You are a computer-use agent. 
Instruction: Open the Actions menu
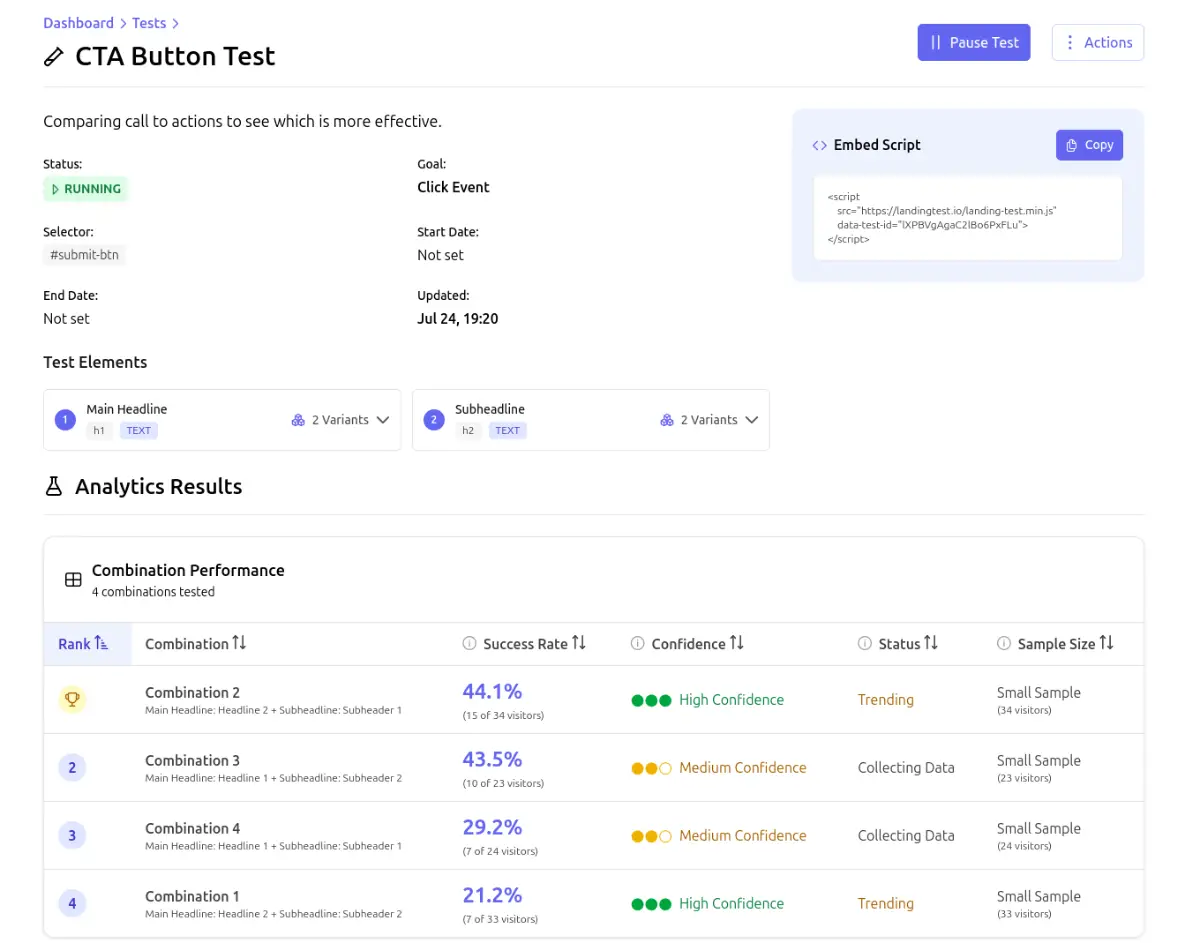tap(1097, 43)
